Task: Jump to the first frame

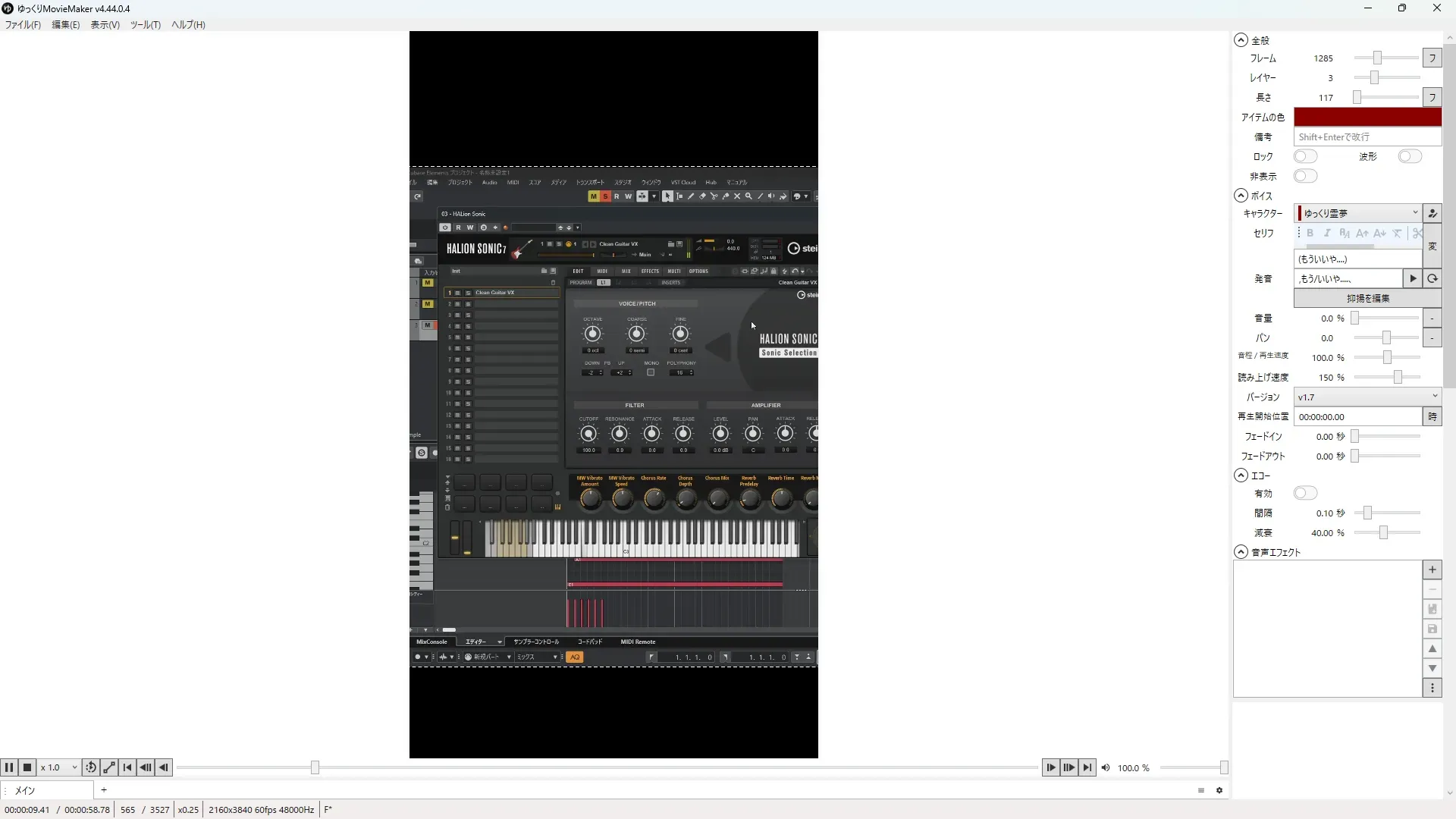Action: [127, 767]
